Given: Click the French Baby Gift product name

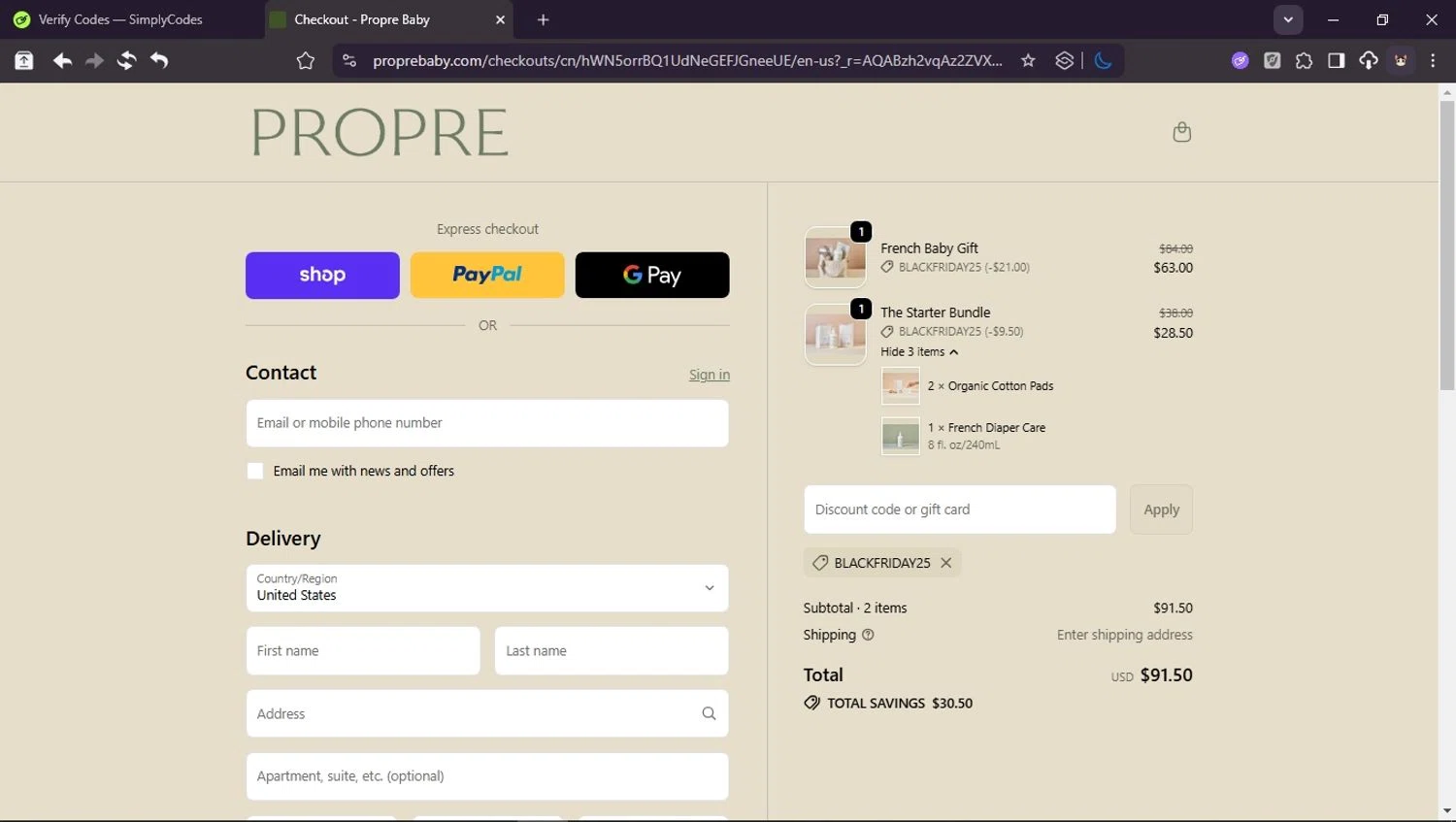Looking at the screenshot, I should tap(929, 248).
